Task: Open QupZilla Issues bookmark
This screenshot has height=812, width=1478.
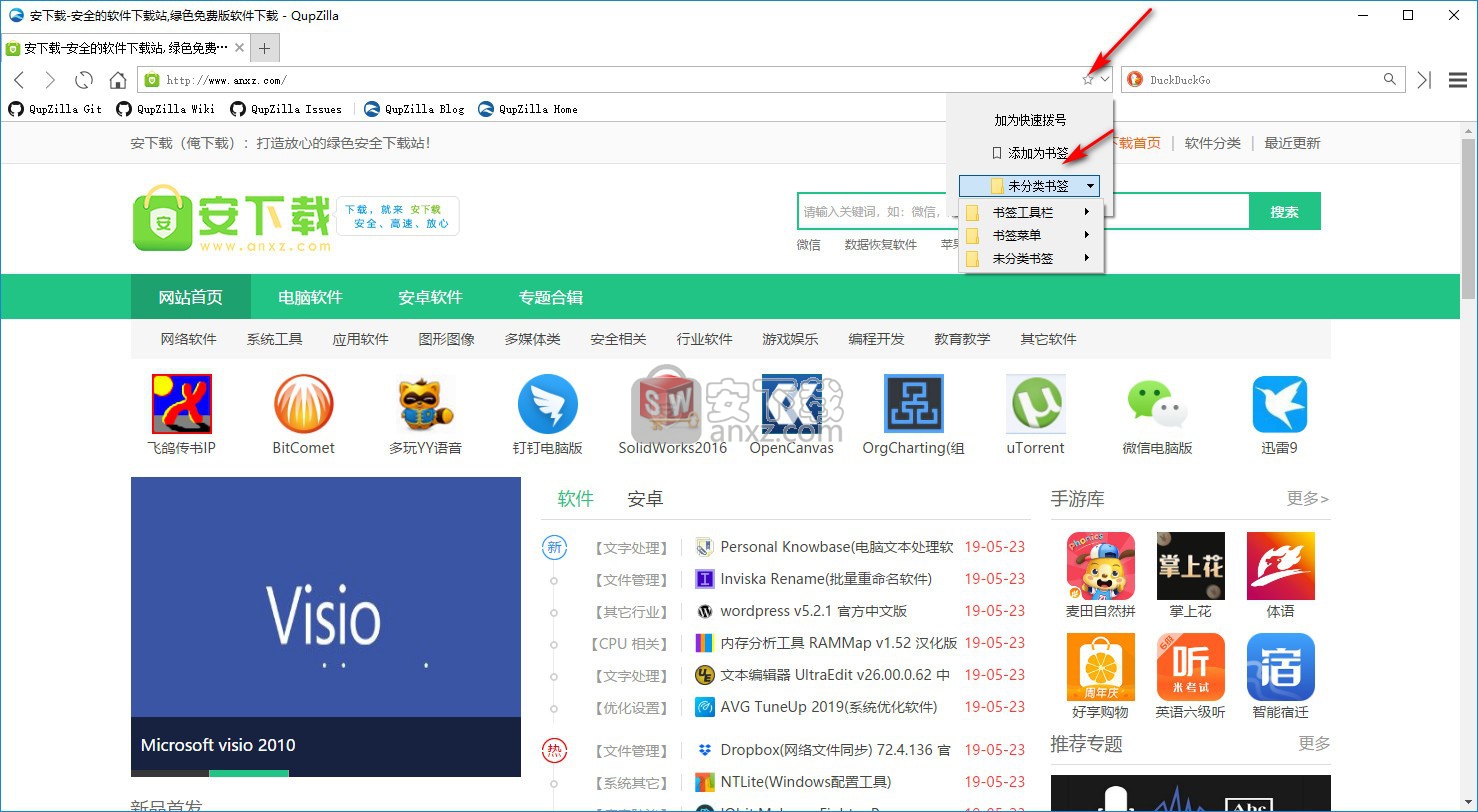Action: point(286,109)
